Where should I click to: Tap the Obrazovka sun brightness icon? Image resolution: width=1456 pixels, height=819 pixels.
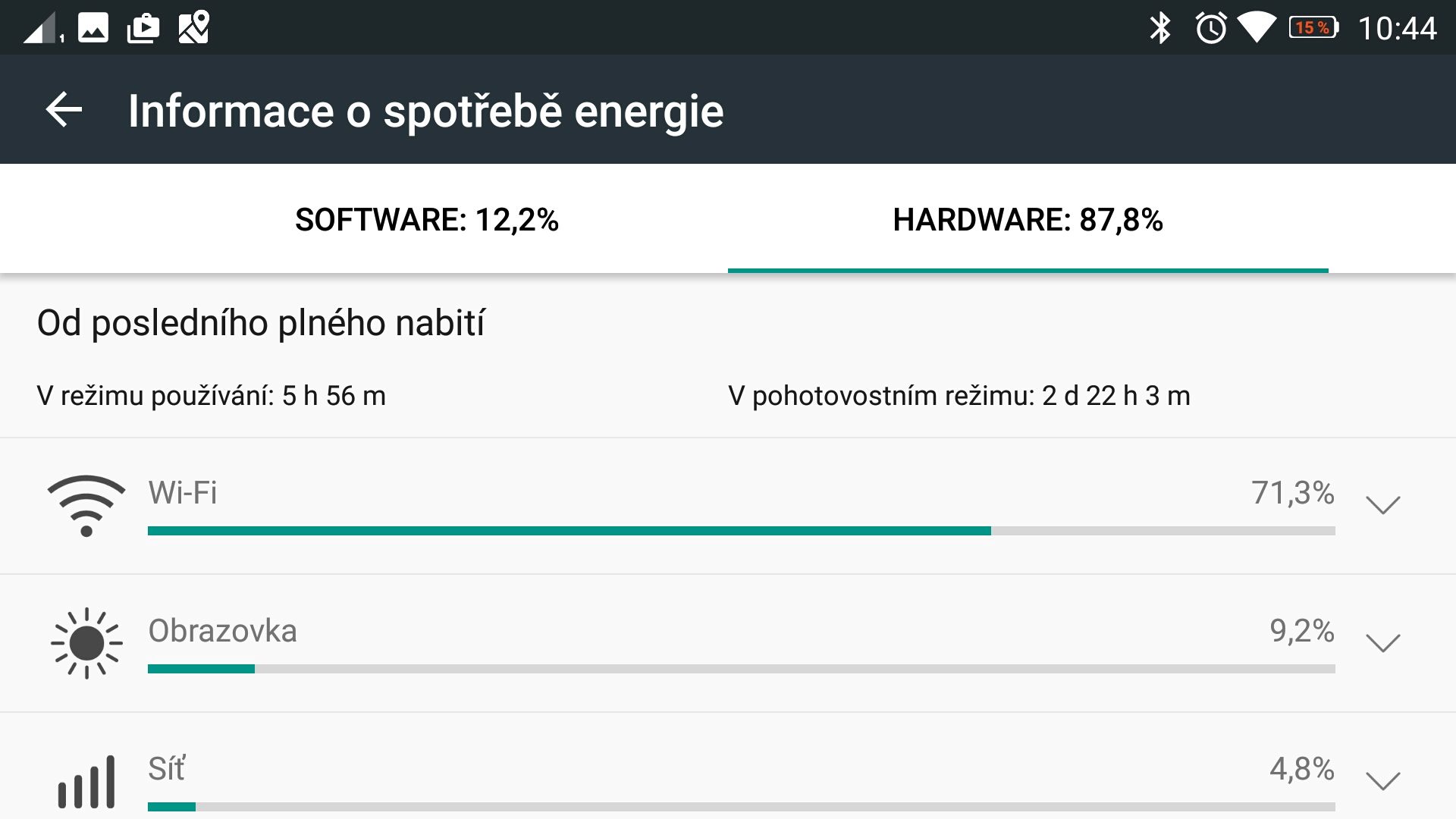(x=86, y=643)
